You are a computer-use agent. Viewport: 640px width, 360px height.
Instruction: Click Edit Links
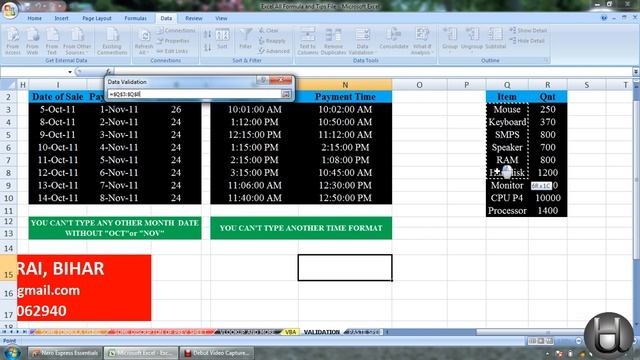click(x=172, y=51)
